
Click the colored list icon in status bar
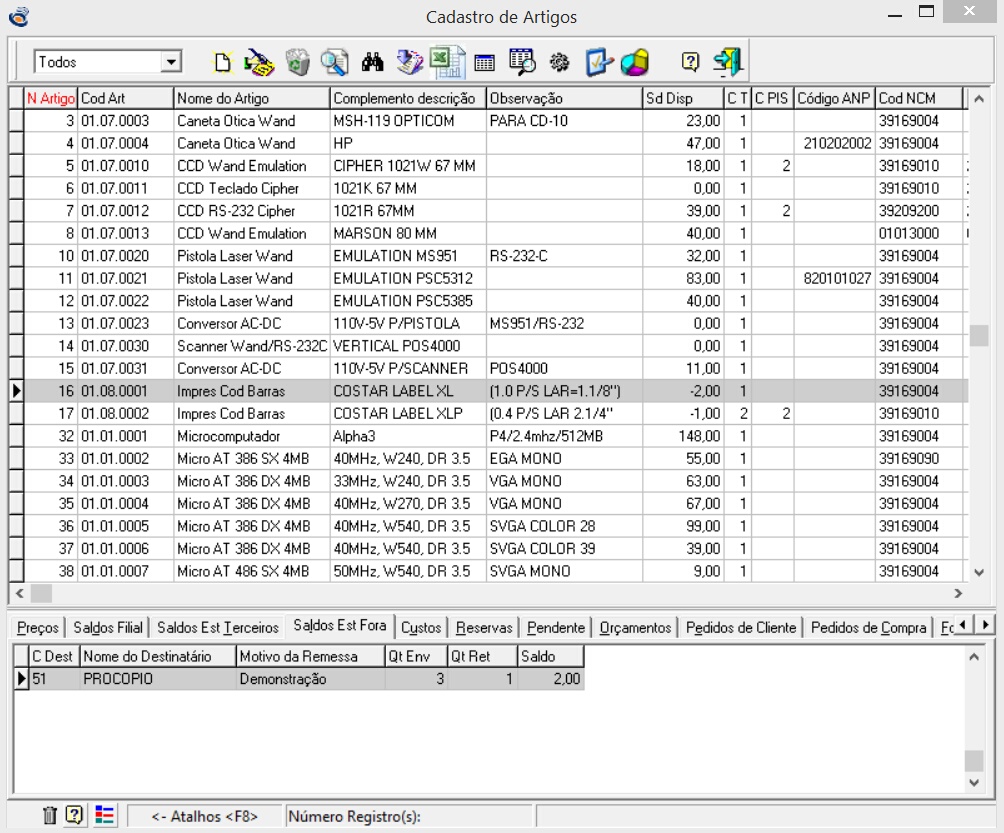pos(104,815)
